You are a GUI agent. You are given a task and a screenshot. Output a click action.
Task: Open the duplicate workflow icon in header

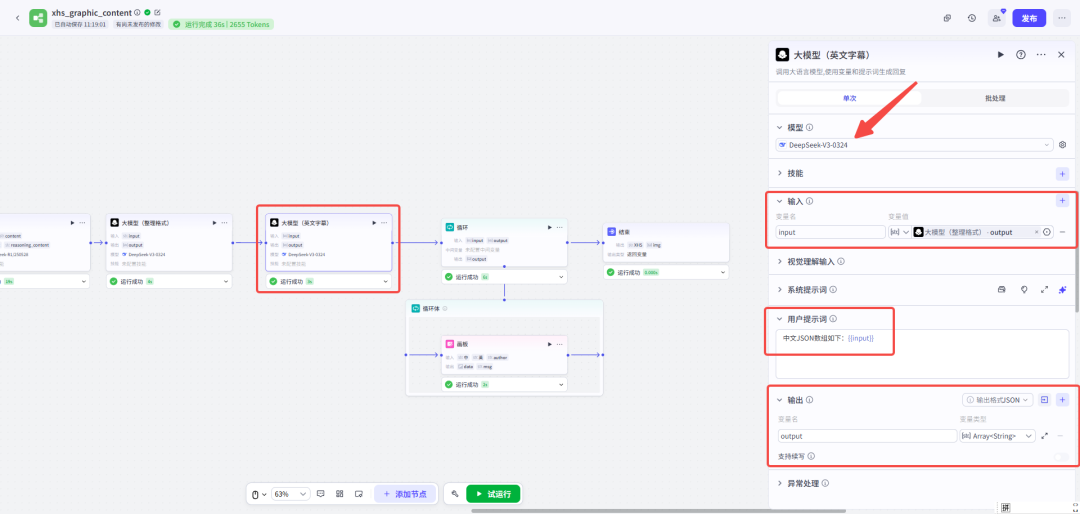pos(948,19)
